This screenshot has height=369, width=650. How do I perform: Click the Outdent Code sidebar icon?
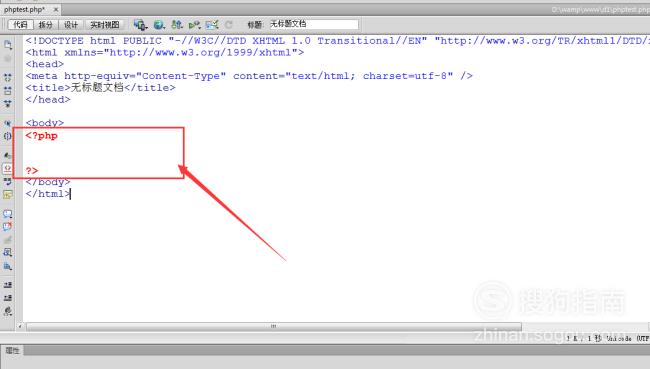[7, 298]
